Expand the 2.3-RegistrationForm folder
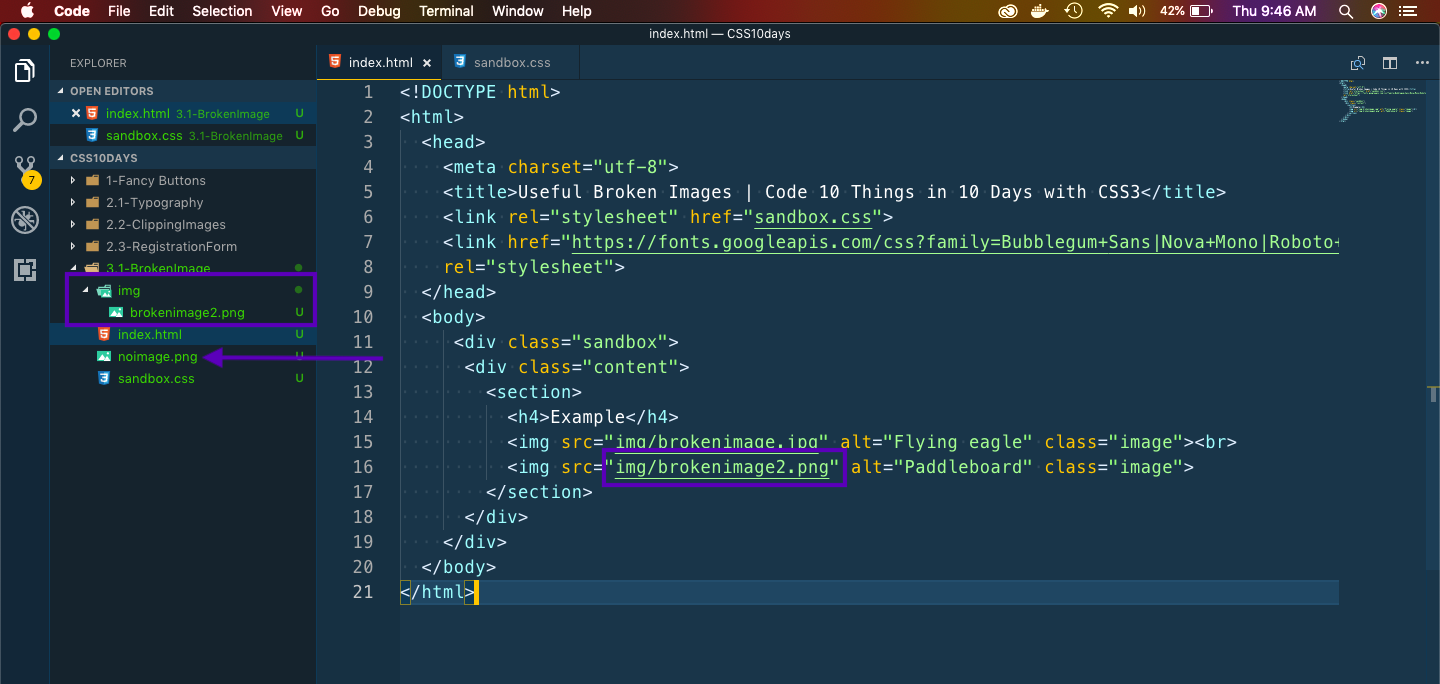 pos(73,247)
